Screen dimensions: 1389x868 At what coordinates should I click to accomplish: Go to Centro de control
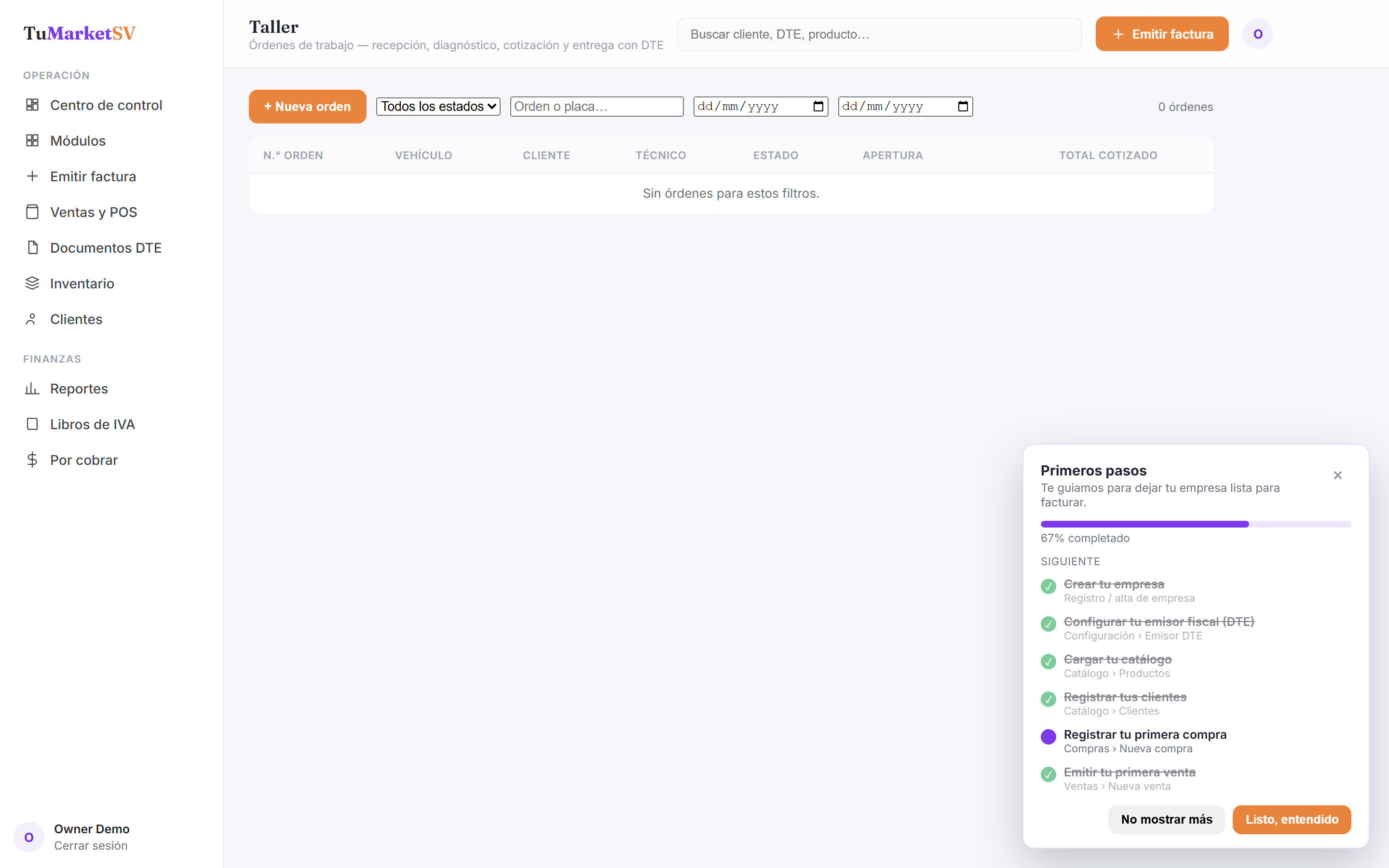pyautogui.click(x=106, y=105)
